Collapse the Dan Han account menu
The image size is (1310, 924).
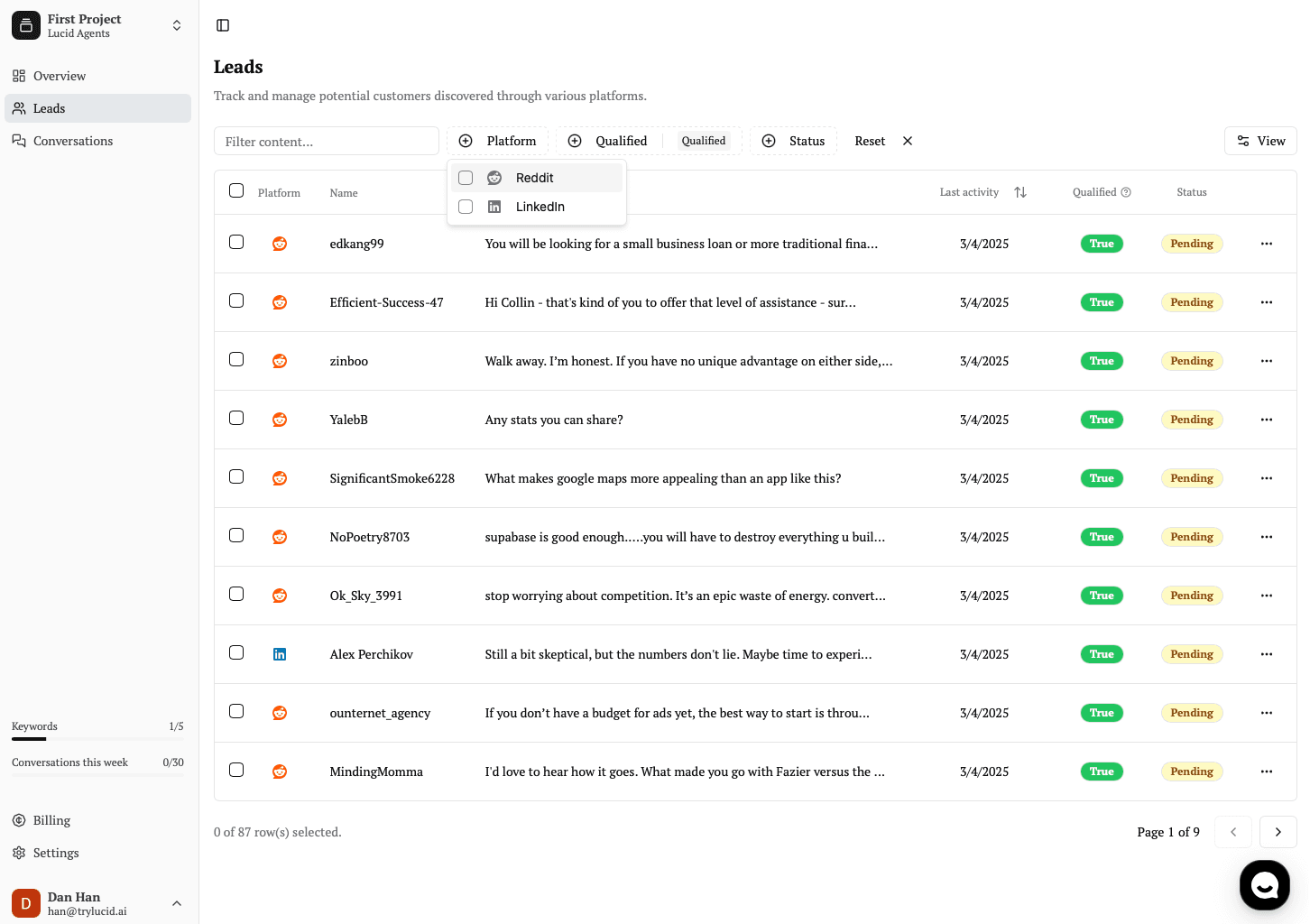coord(176,903)
